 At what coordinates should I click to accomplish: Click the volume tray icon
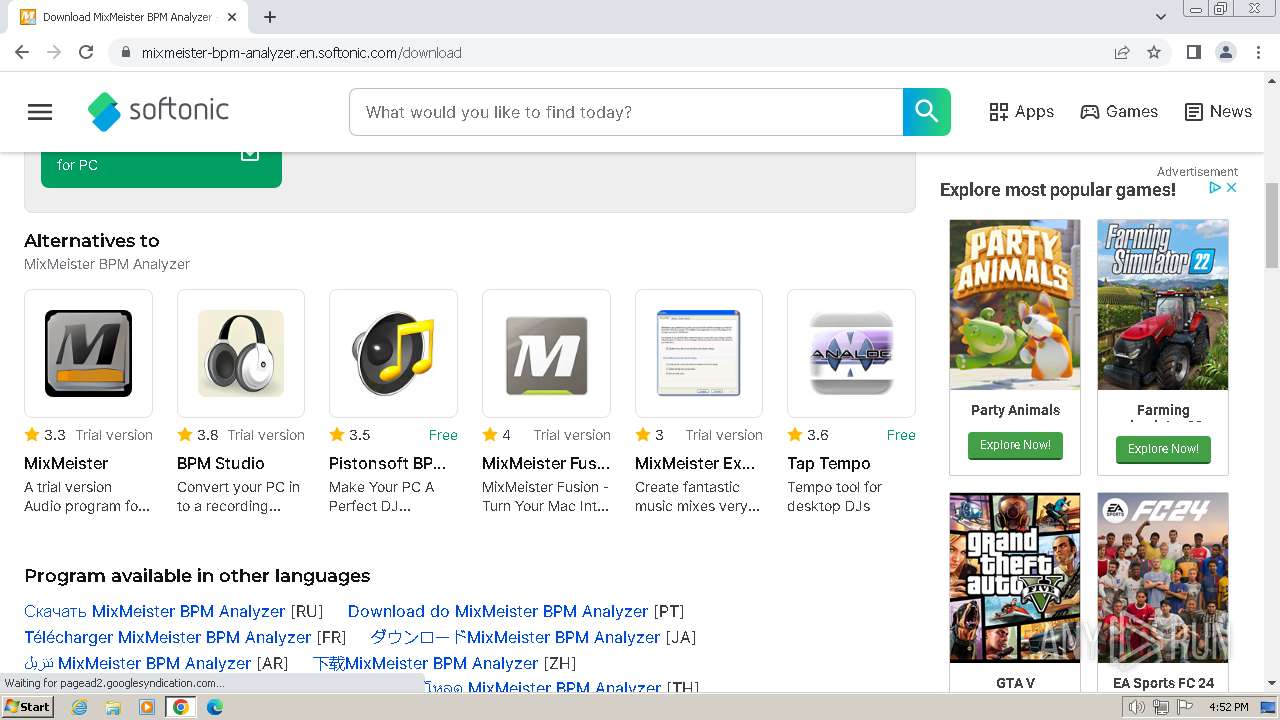click(x=1137, y=707)
